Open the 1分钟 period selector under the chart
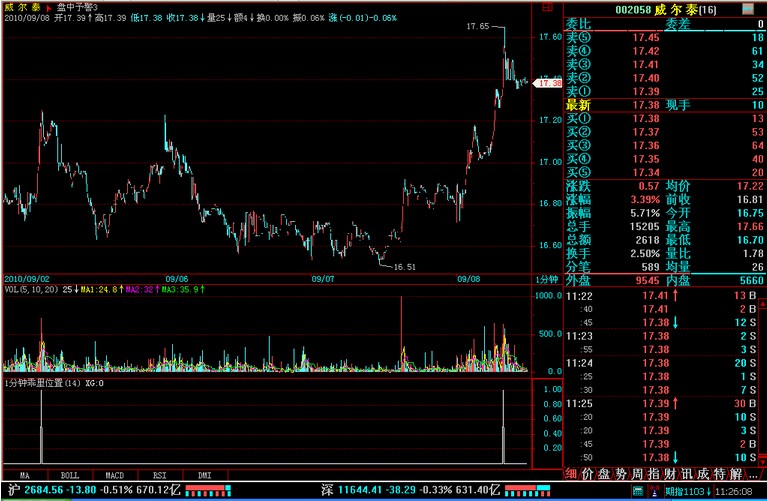767x501 pixels. (546, 278)
